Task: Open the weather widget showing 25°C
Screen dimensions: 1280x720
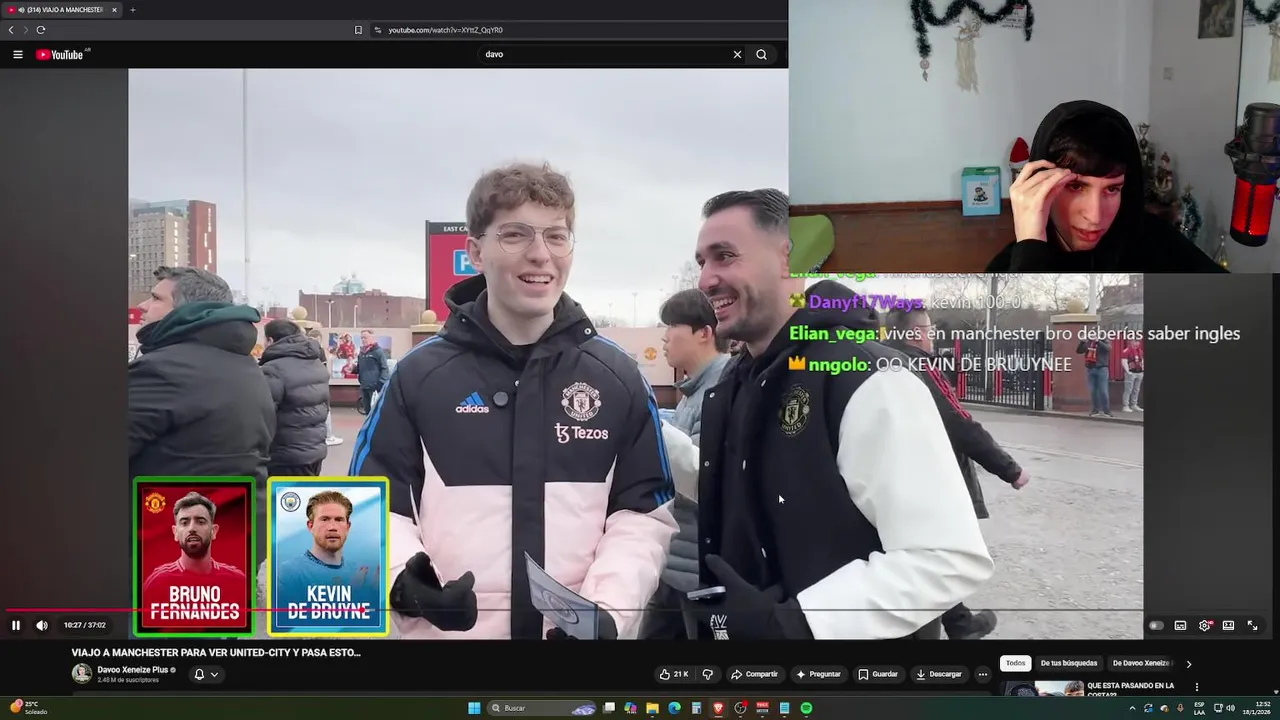Action: (x=28, y=708)
